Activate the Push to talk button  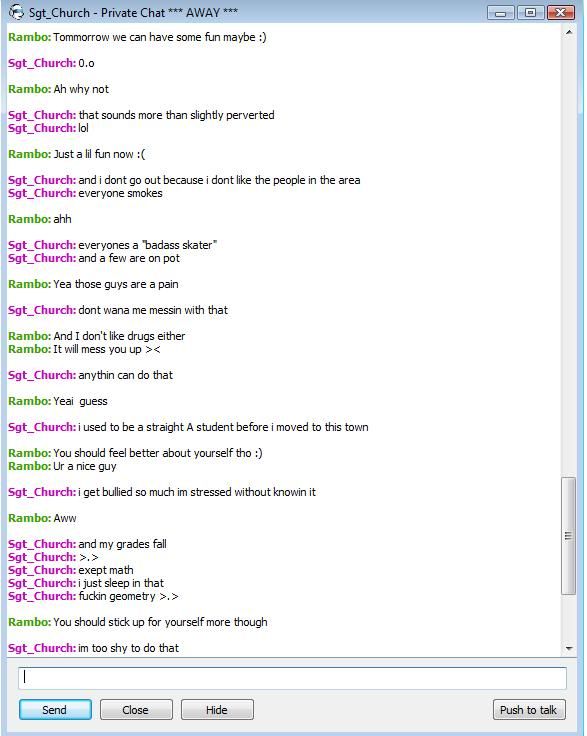(x=529, y=710)
